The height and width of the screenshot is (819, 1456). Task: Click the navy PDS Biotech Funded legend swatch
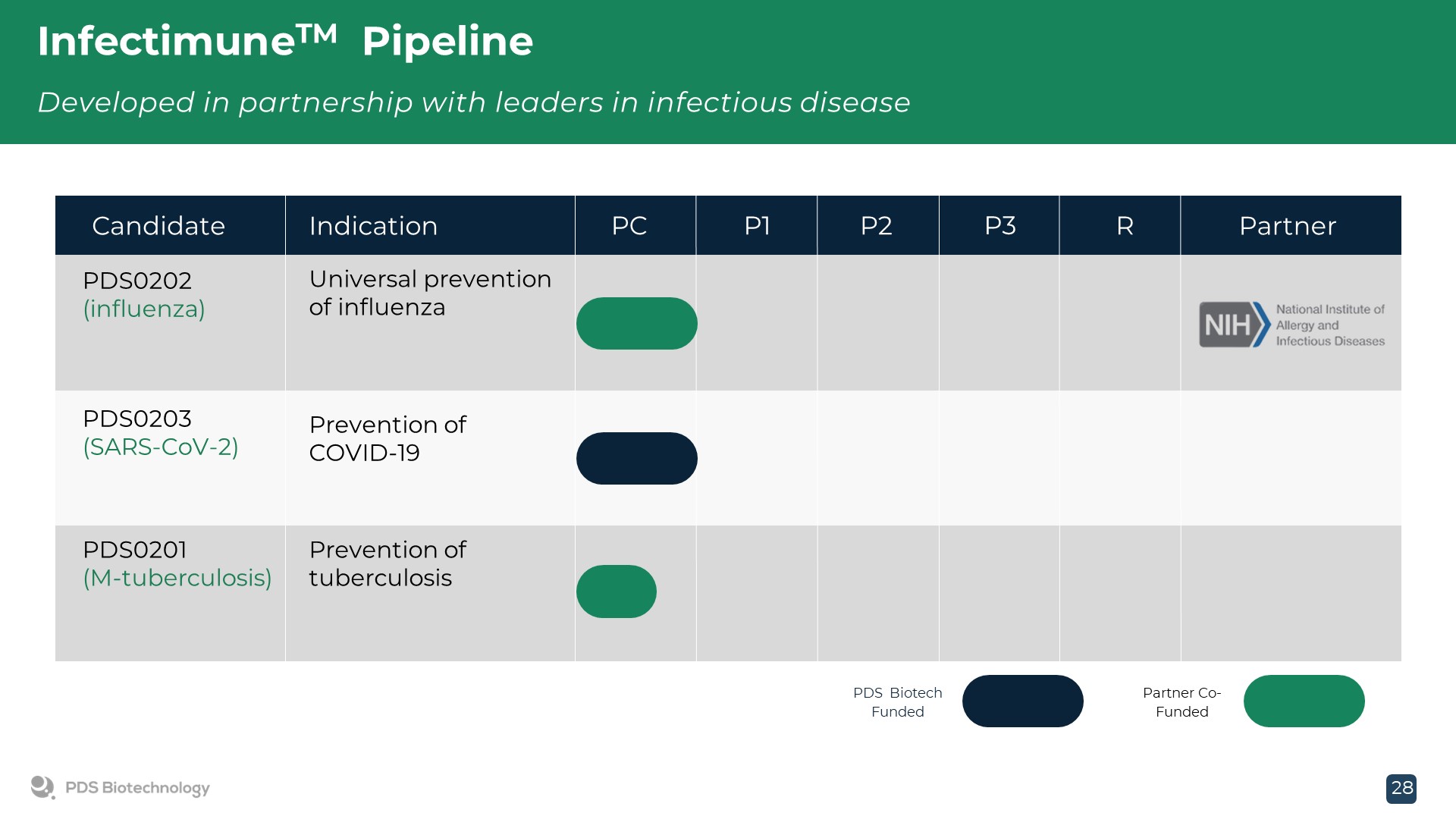coord(1022,701)
